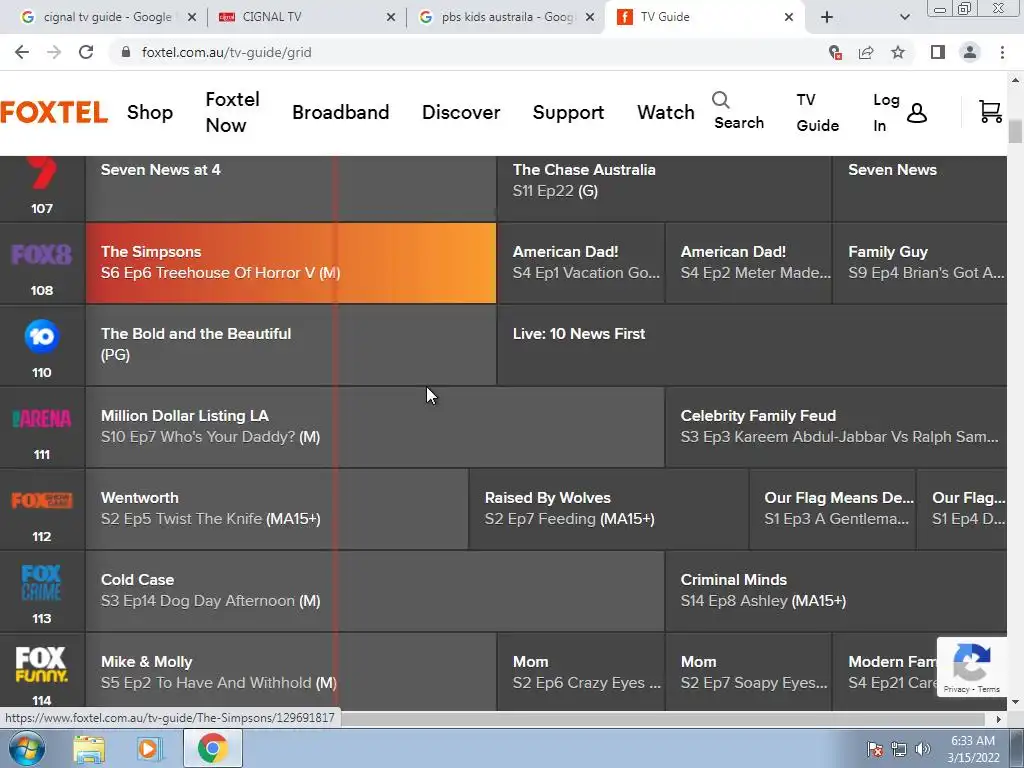Go forward in browser history
Image resolution: width=1024 pixels, height=768 pixels.
pos(54,52)
